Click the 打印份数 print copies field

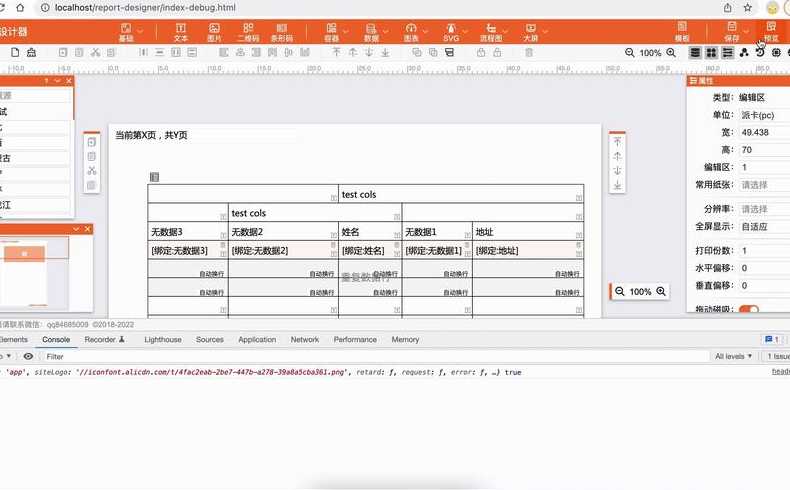click(x=764, y=250)
